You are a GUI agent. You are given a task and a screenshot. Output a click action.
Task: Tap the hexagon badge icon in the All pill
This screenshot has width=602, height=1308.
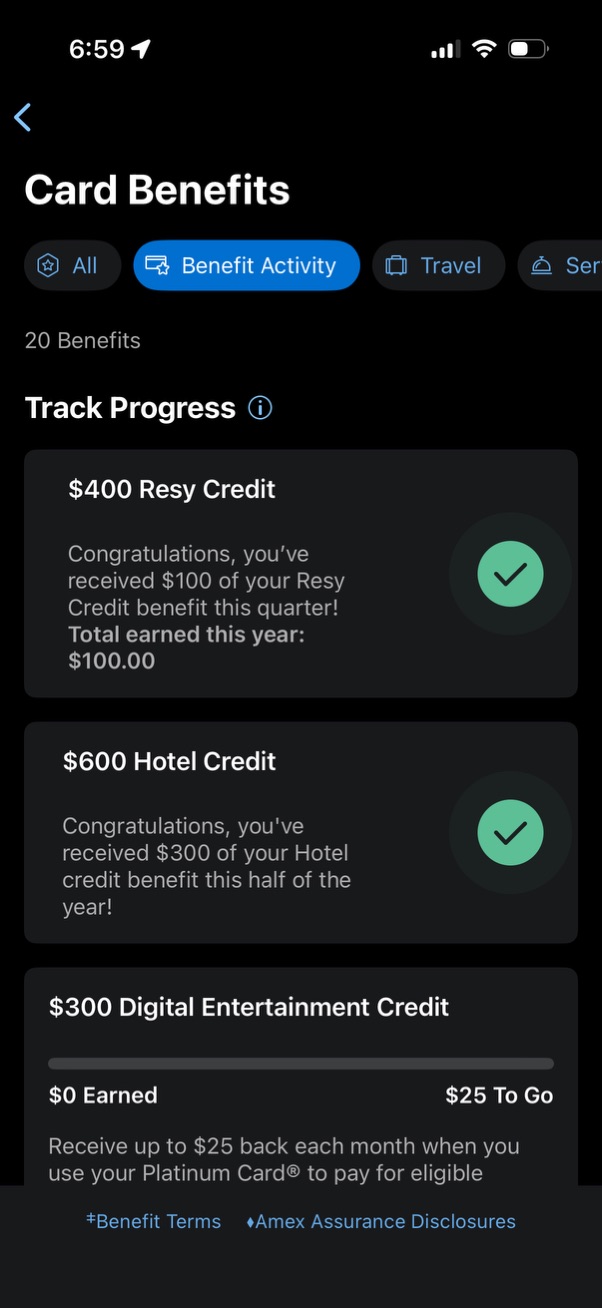(x=47, y=265)
